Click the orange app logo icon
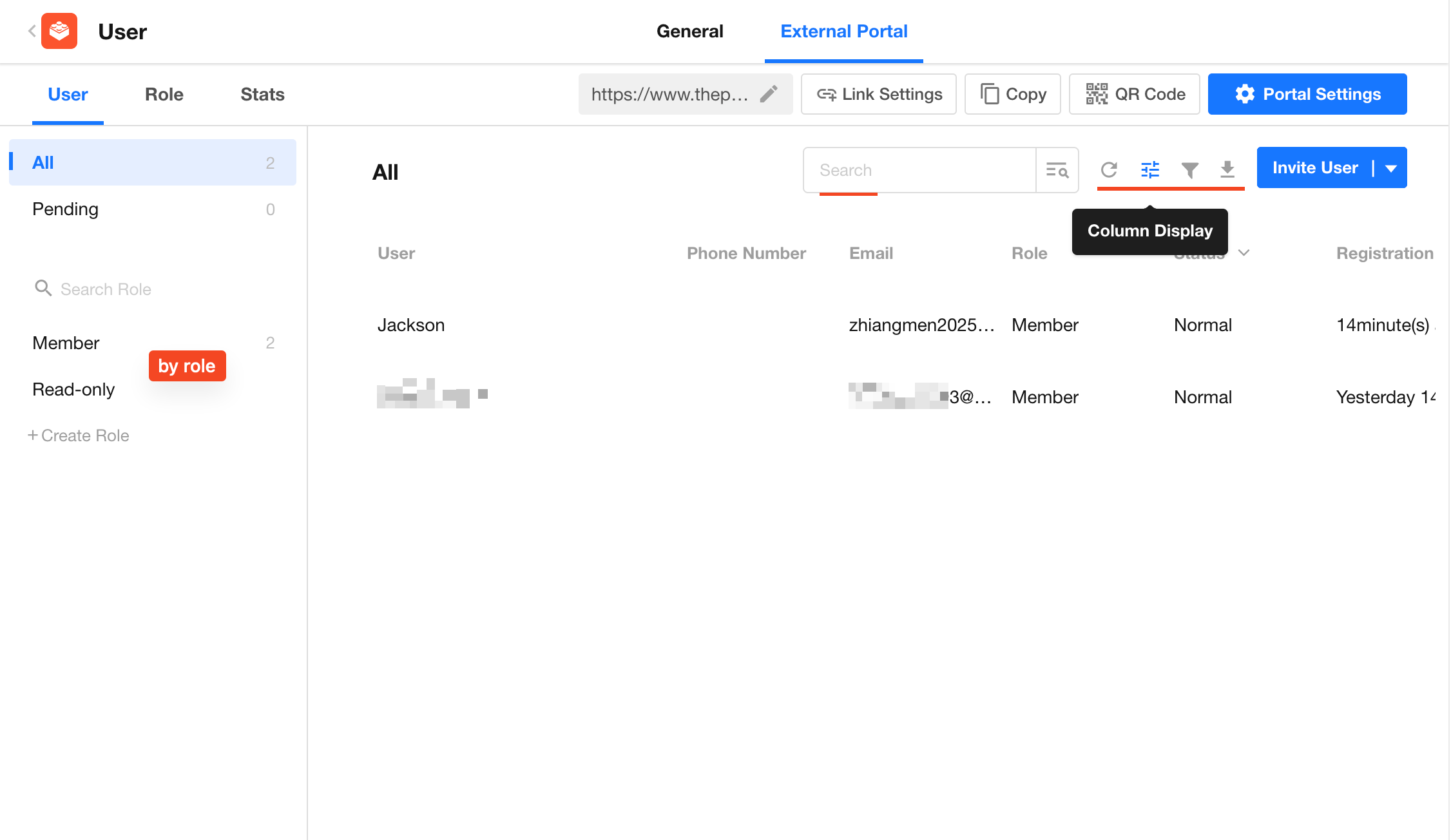 point(59,31)
